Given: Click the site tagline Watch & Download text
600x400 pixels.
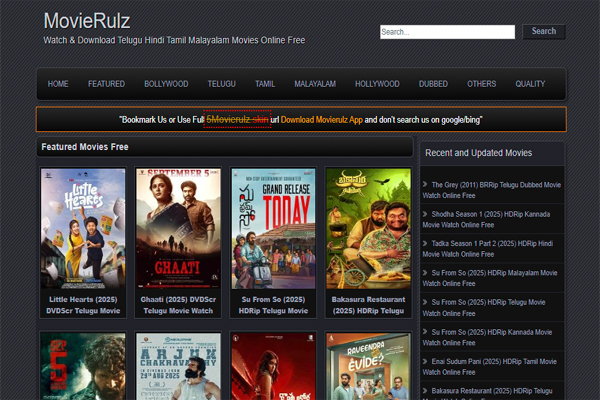Looking at the screenshot, I should coord(174,40).
